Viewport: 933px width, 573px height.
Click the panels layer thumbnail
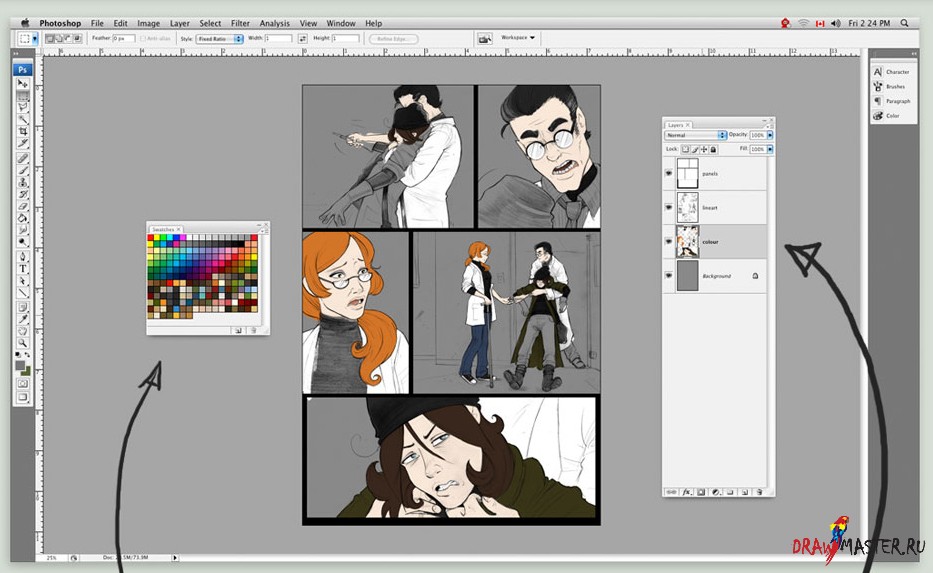(687, 173)
